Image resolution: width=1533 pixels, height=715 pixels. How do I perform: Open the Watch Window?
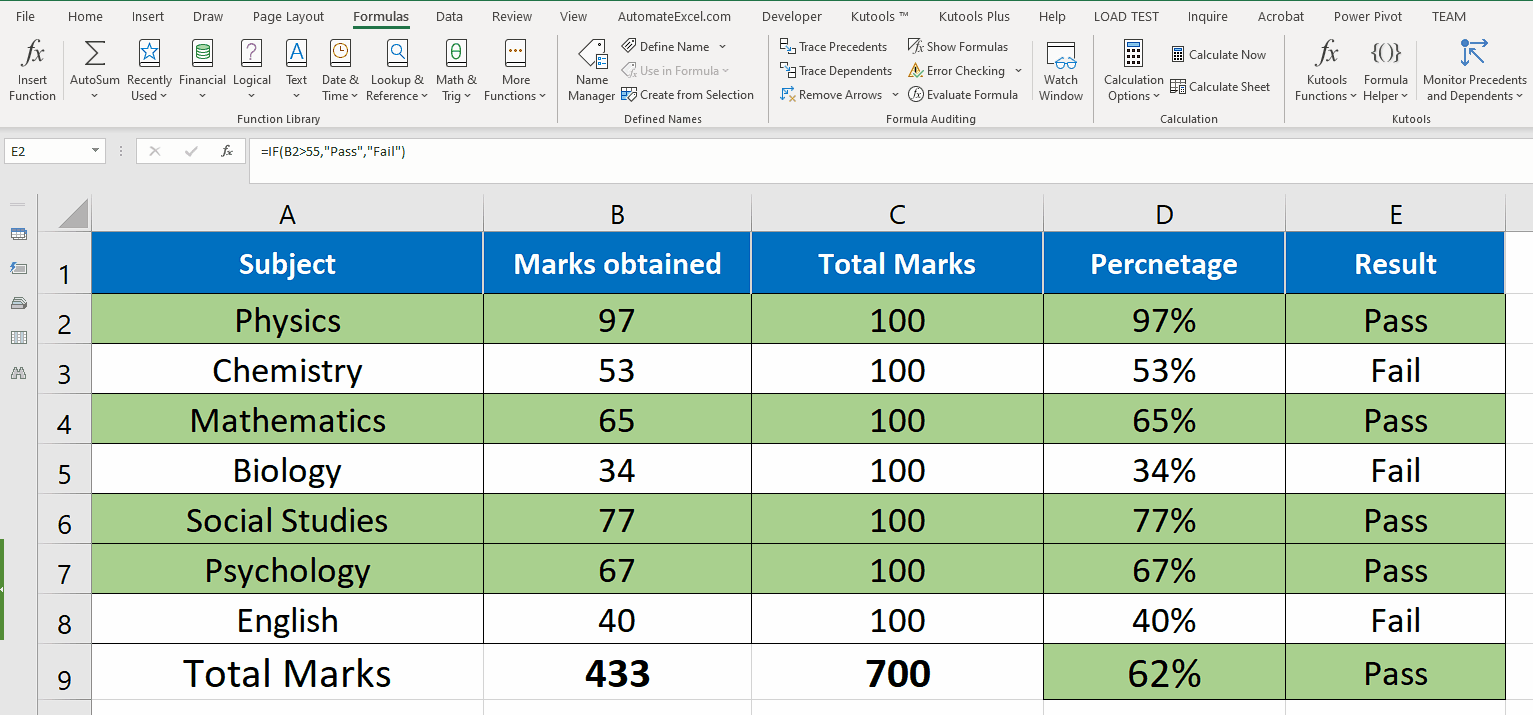[x=1061, y=70]
